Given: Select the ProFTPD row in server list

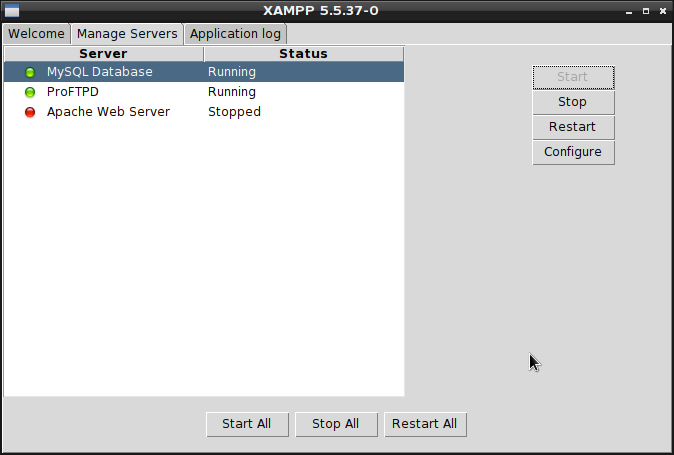Looking at the screenshot, I should point(204,92).
